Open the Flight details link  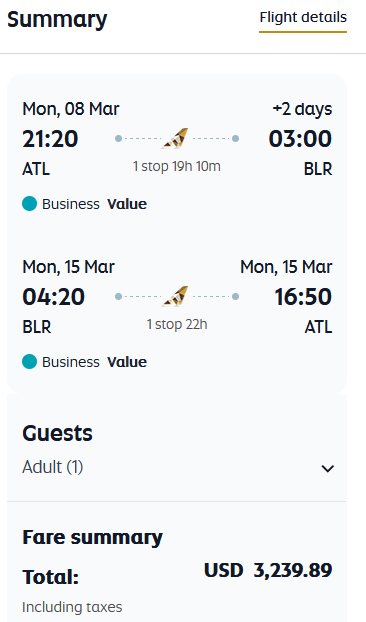click(303, 17)
